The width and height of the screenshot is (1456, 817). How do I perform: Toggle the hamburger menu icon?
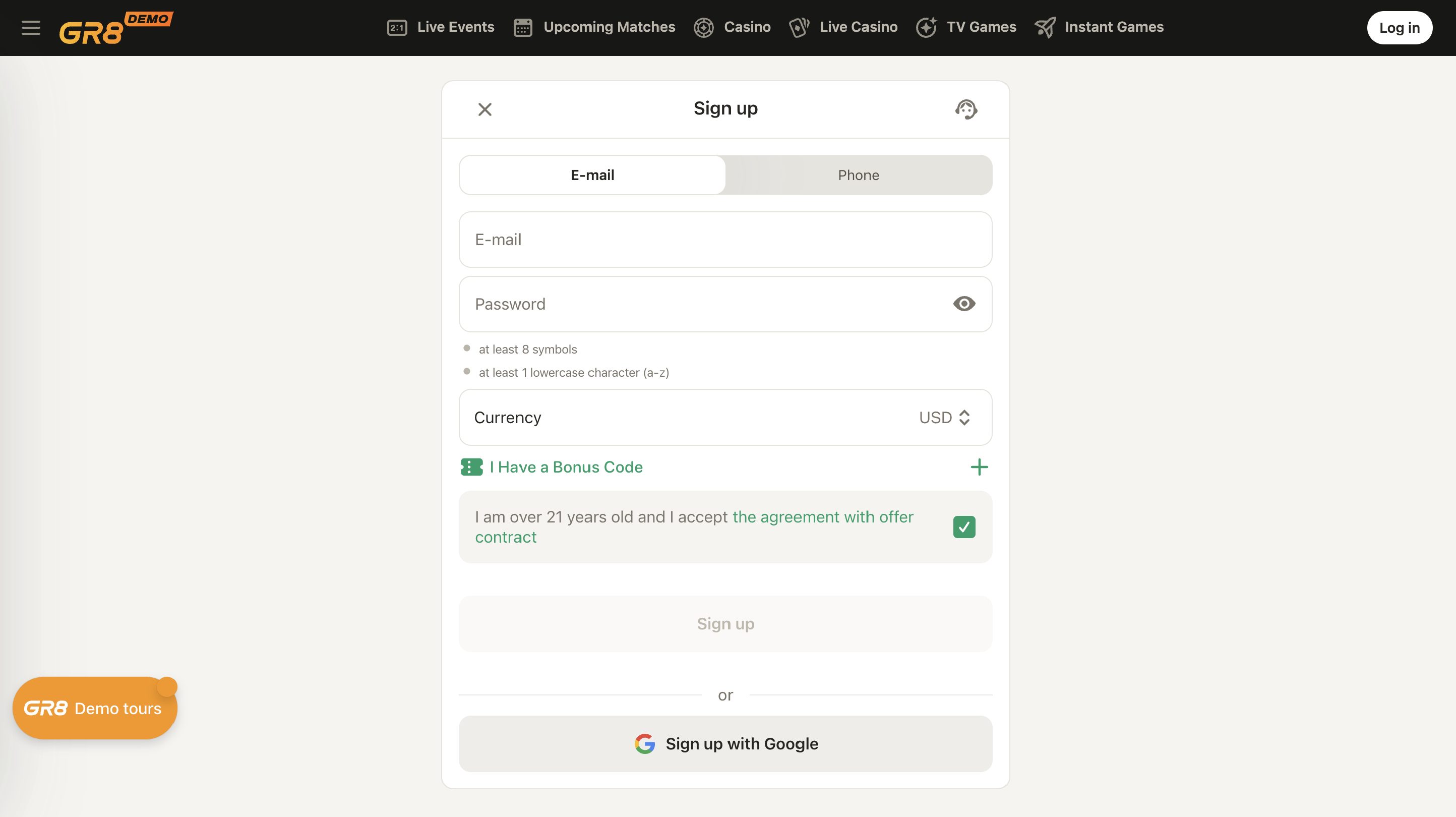(x=31, y=27)
